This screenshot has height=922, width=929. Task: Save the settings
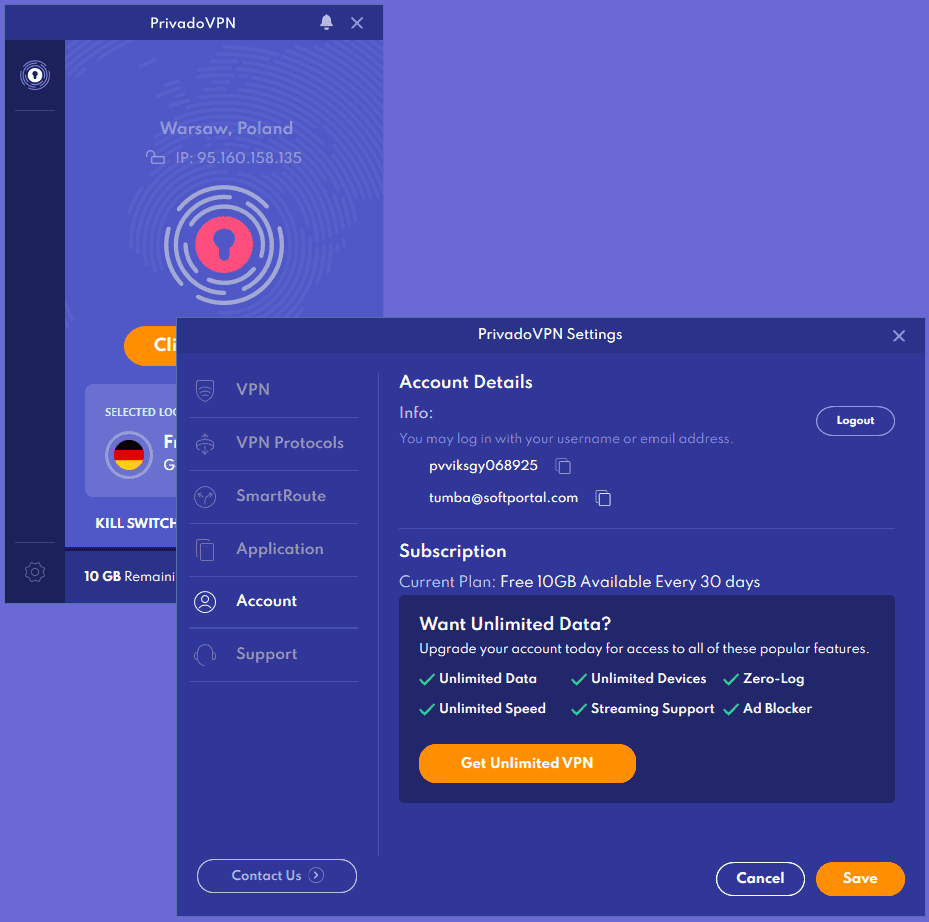(860, 879)
